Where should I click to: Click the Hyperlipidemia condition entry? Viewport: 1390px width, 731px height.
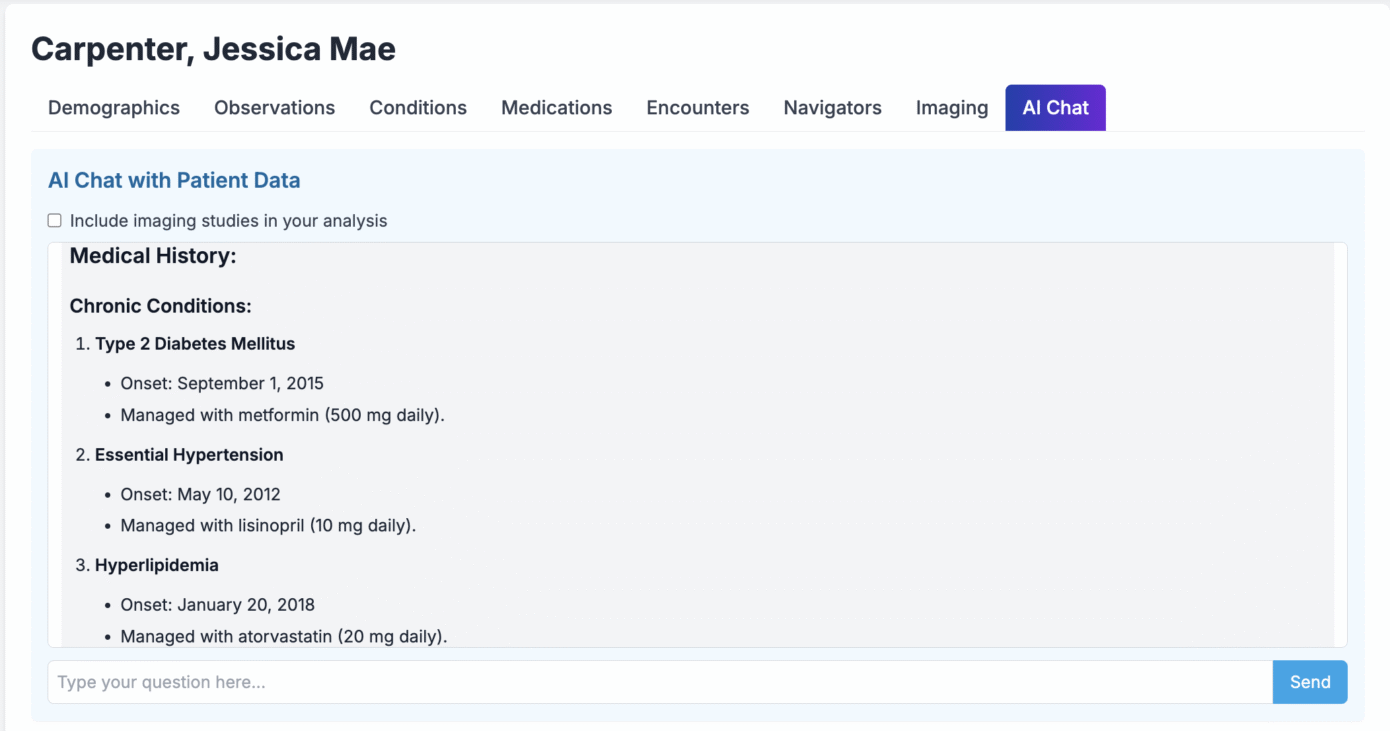click(x=157, y=565)
